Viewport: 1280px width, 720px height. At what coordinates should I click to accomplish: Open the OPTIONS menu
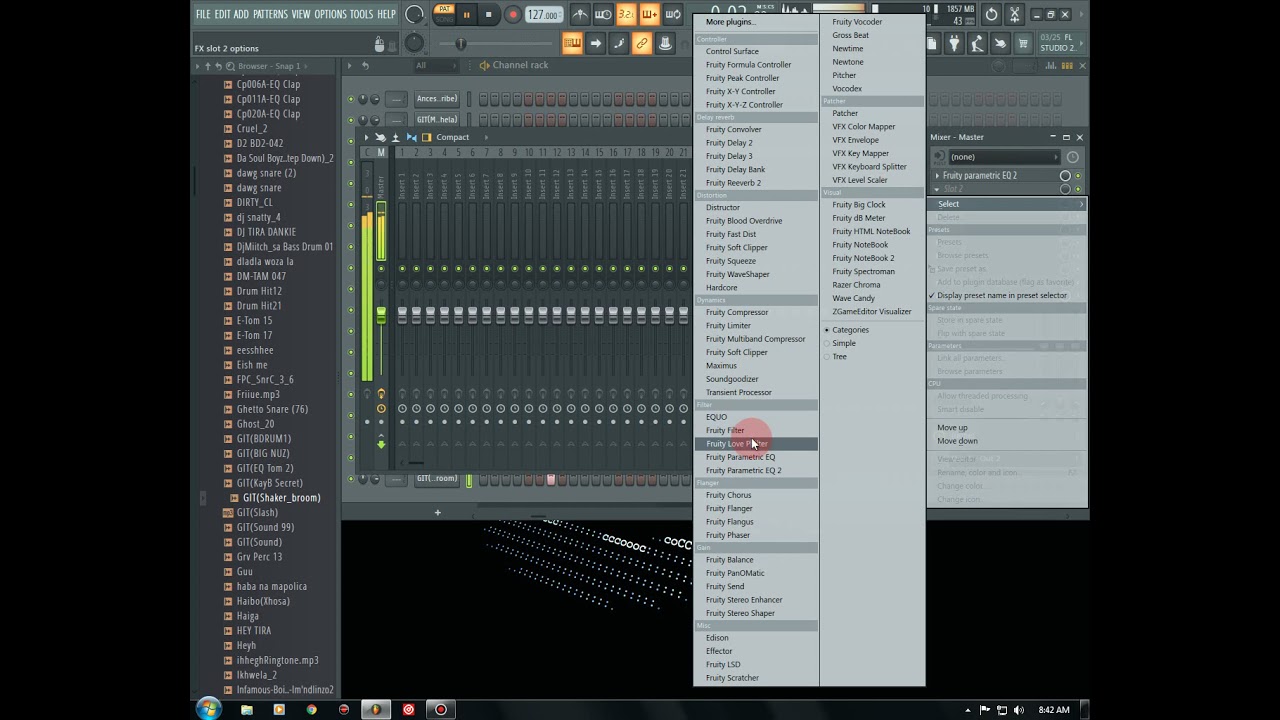point(330,14)
